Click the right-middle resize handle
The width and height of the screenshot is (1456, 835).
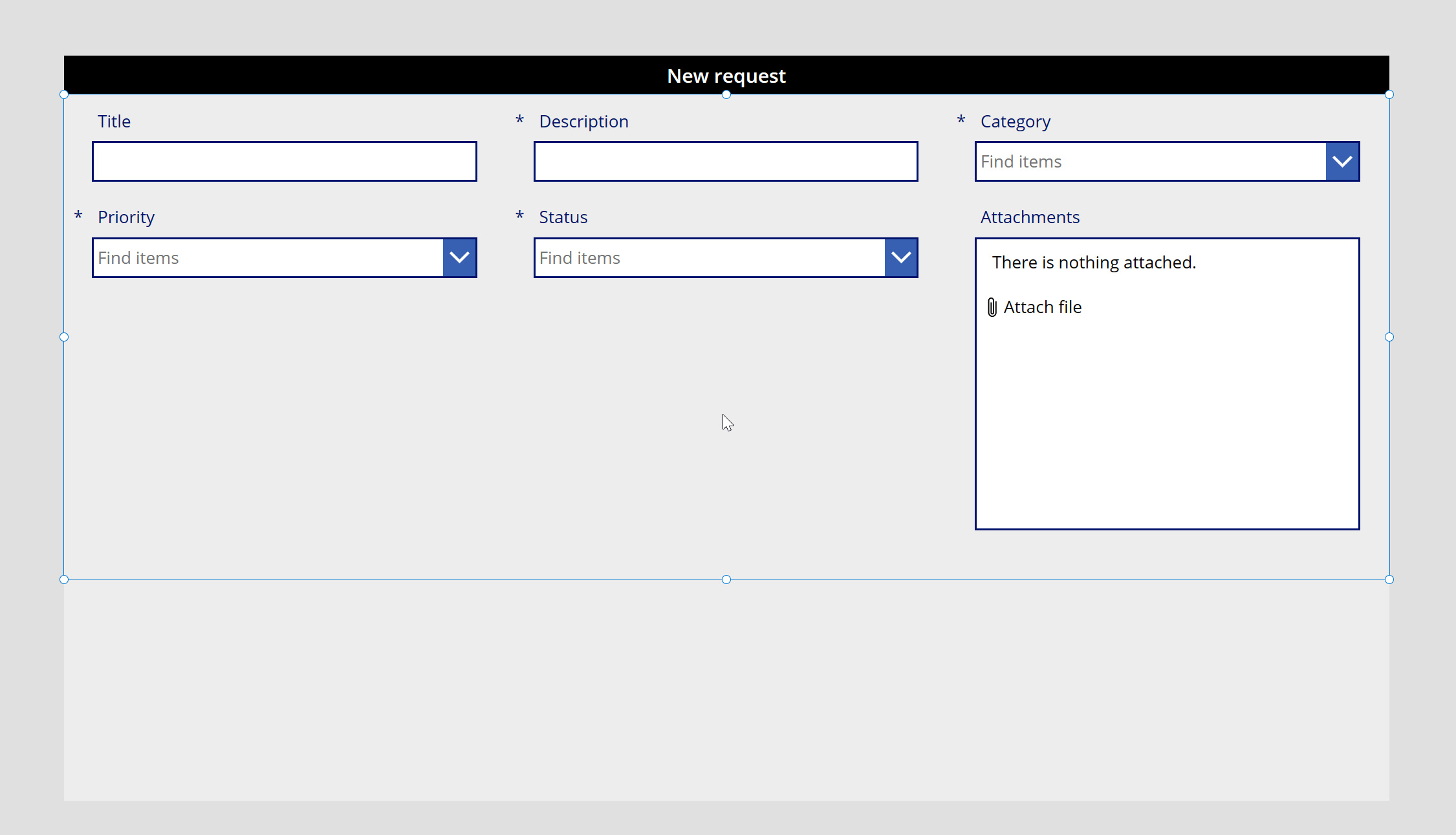(x=1389, y=337)
